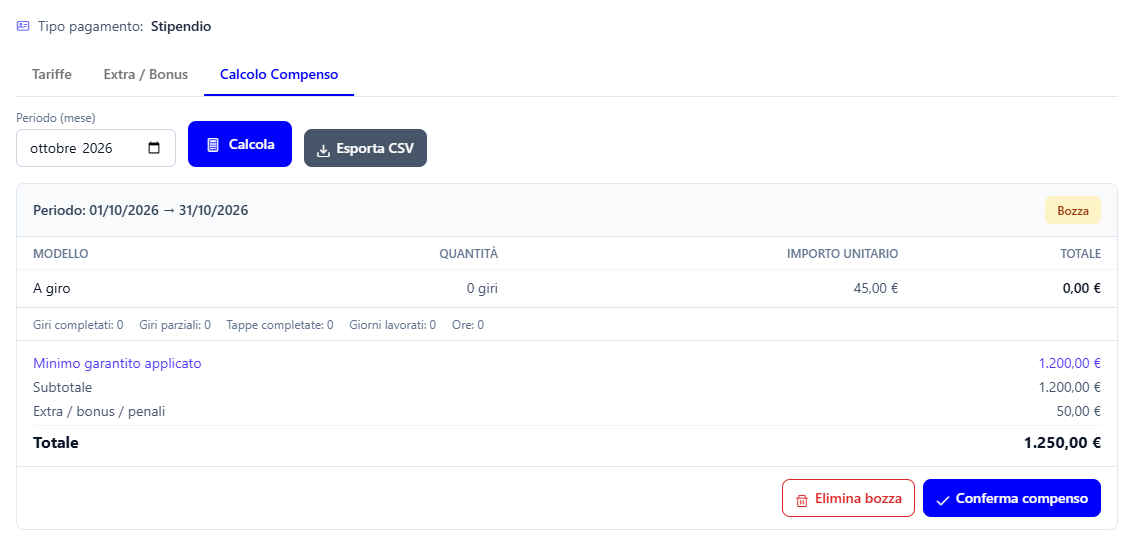Click the payment type ID card icon
This screenshot has height=546, width=1134.
[x=23, y=27]
